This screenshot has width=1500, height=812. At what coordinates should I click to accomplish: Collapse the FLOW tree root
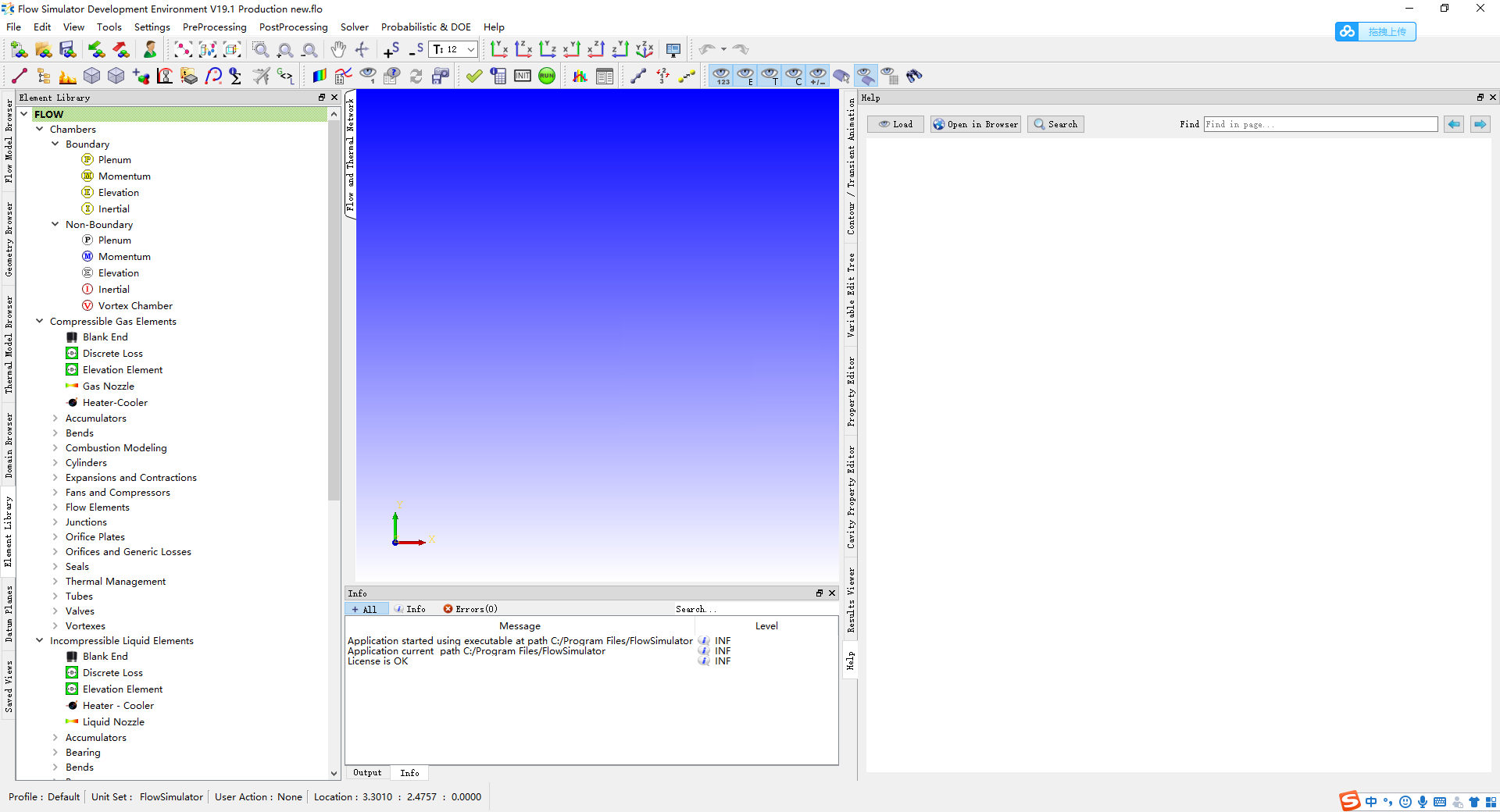click(24, 114)
